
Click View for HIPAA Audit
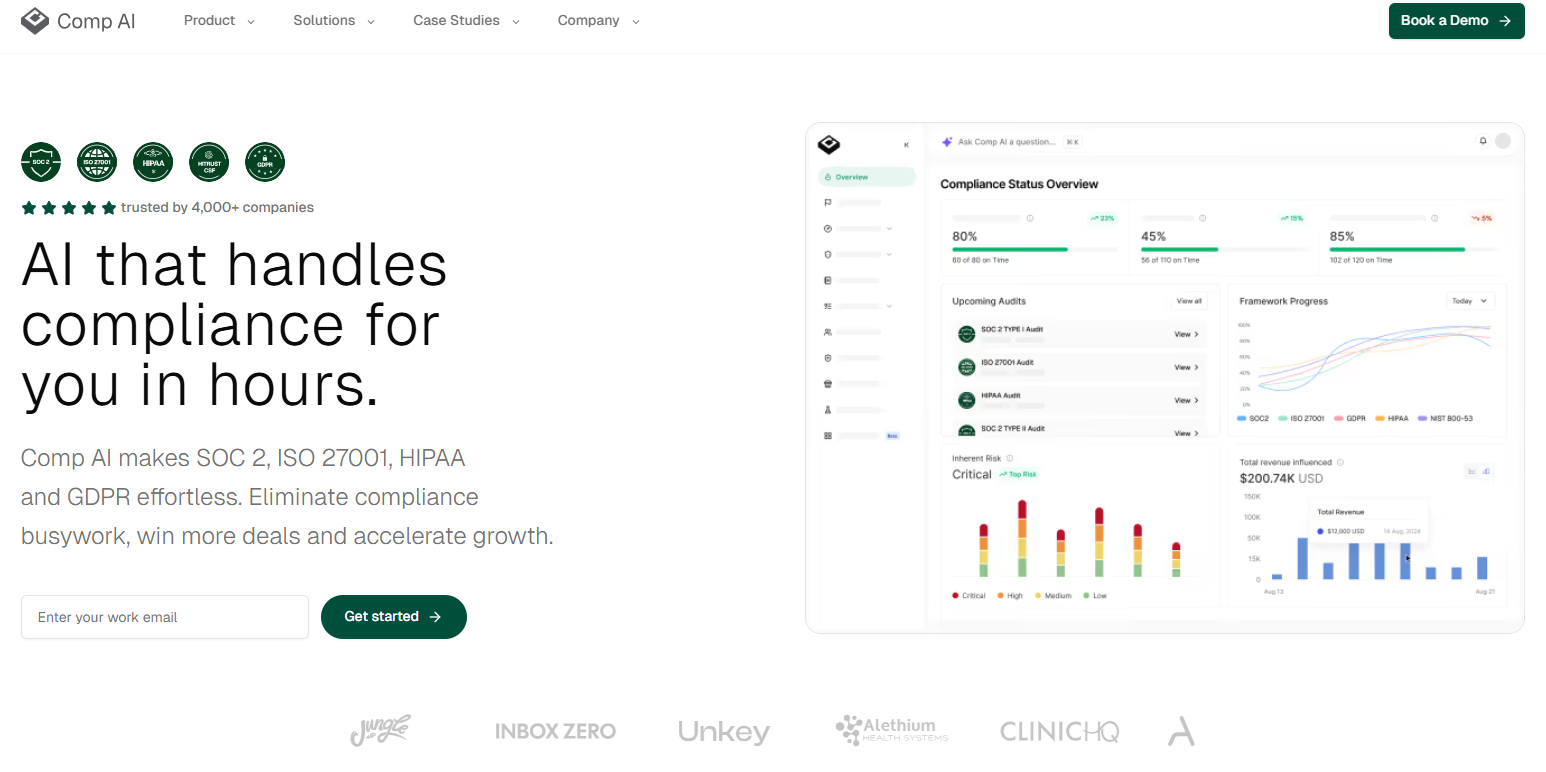coord(1186,401)
